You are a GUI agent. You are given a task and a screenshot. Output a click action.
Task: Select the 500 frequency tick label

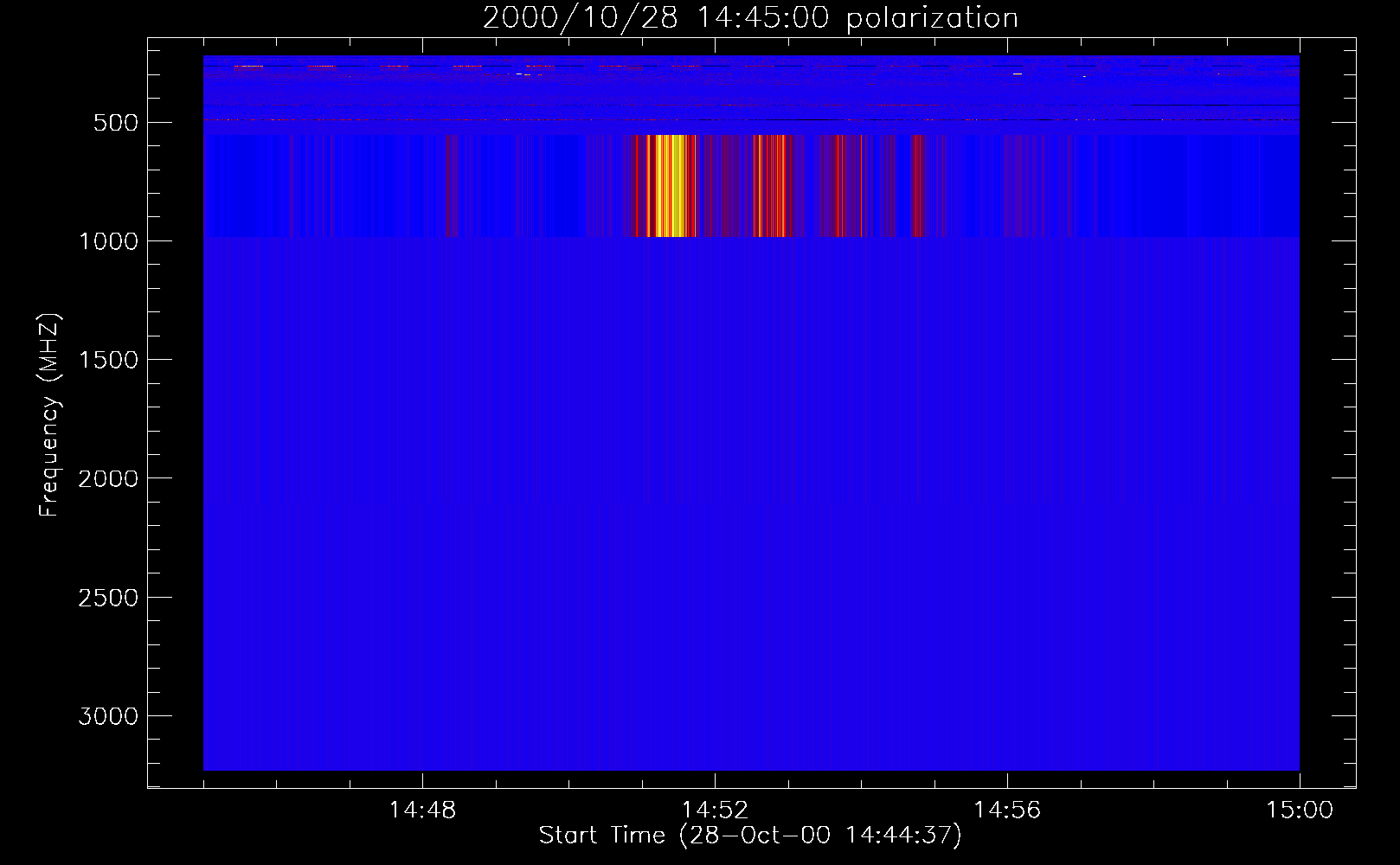[116, 123]
